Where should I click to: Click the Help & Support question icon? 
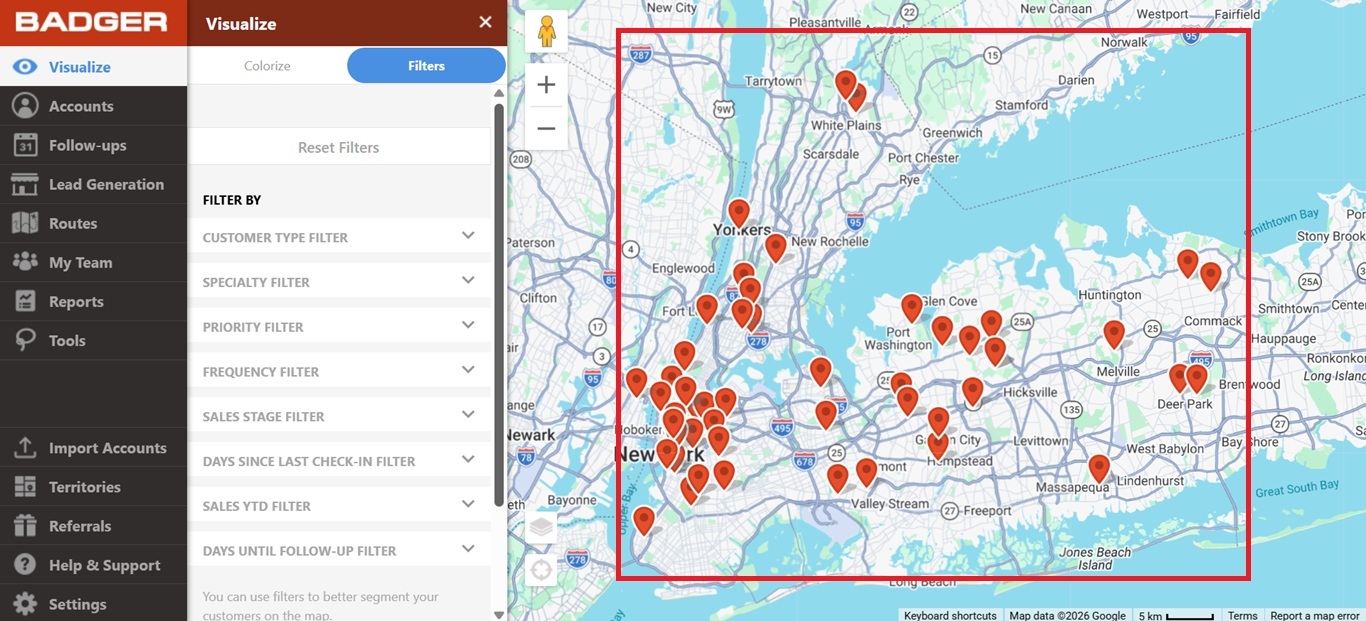click(x=25, y=565)
